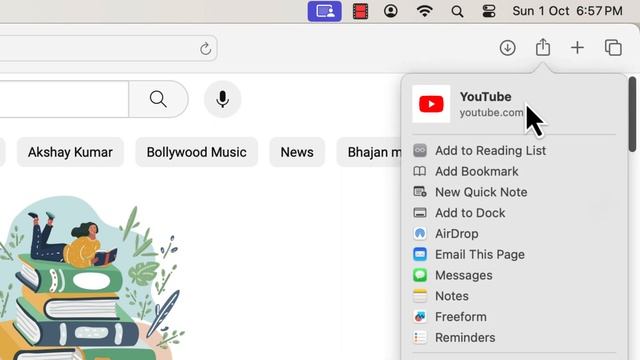This screenshot has height=360, width=640.
Task: Open the Wi-Fi status menu
Action: tap(424, 11)
